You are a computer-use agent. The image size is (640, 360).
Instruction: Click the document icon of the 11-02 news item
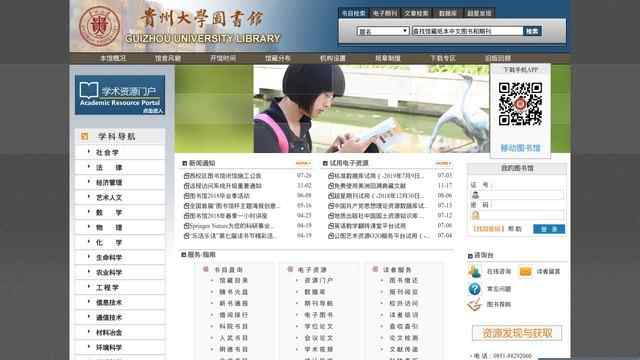(x=187, y=186)
